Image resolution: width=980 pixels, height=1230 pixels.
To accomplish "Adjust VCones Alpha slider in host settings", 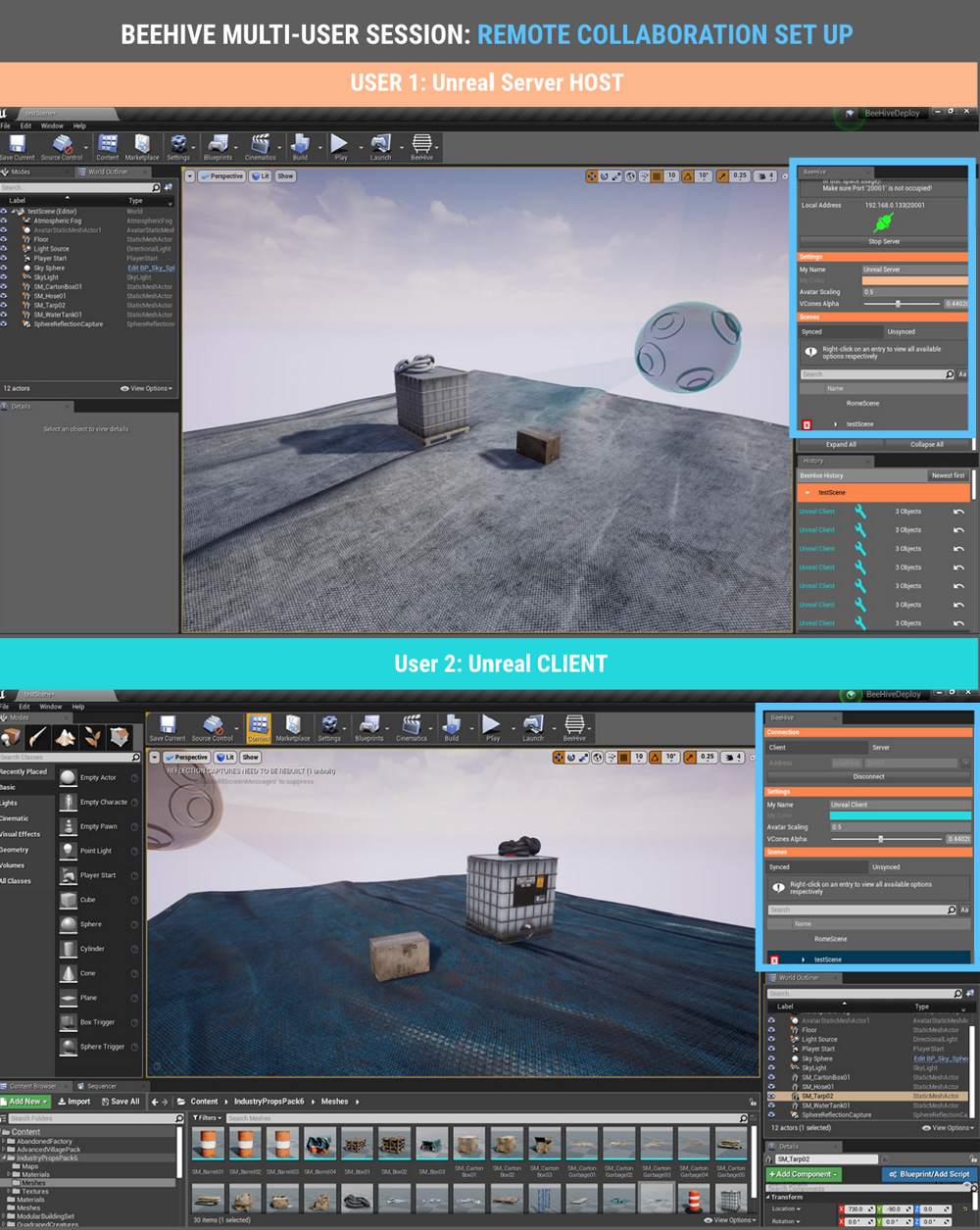I will [x=898, y=304].
